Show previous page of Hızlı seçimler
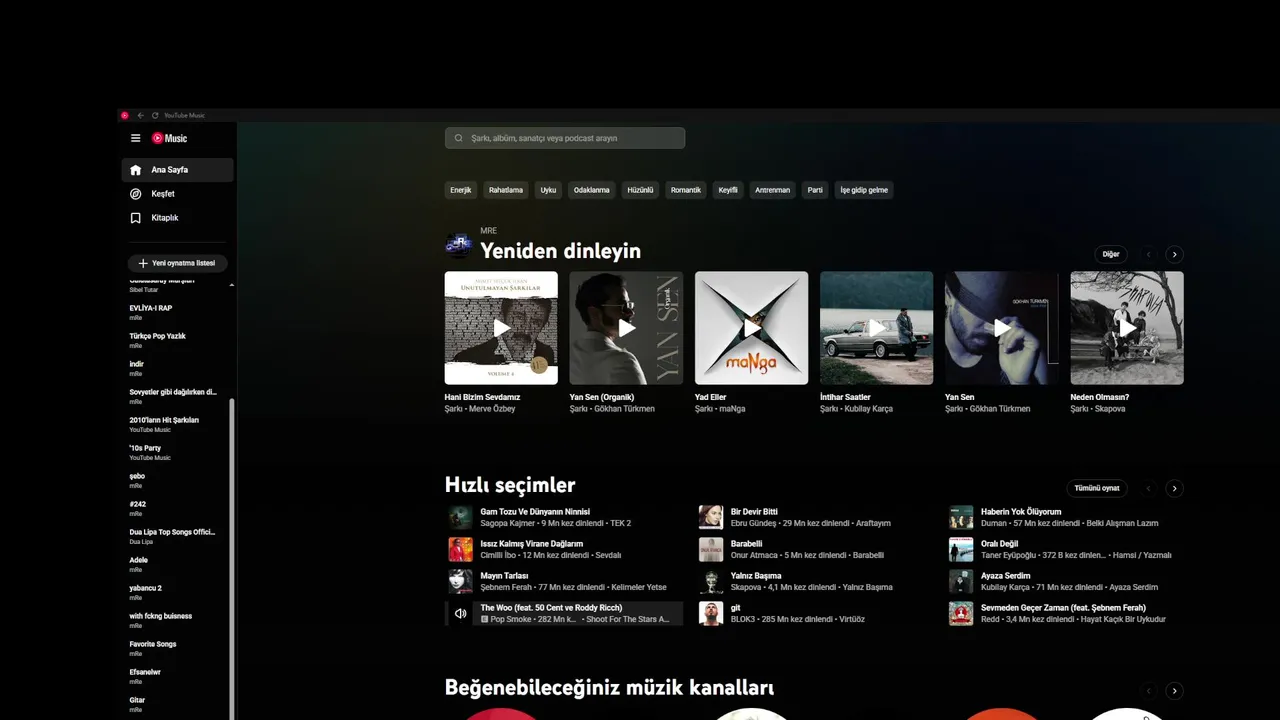The height and width of the screenshot is (720, 1280). pos(1149,489)
